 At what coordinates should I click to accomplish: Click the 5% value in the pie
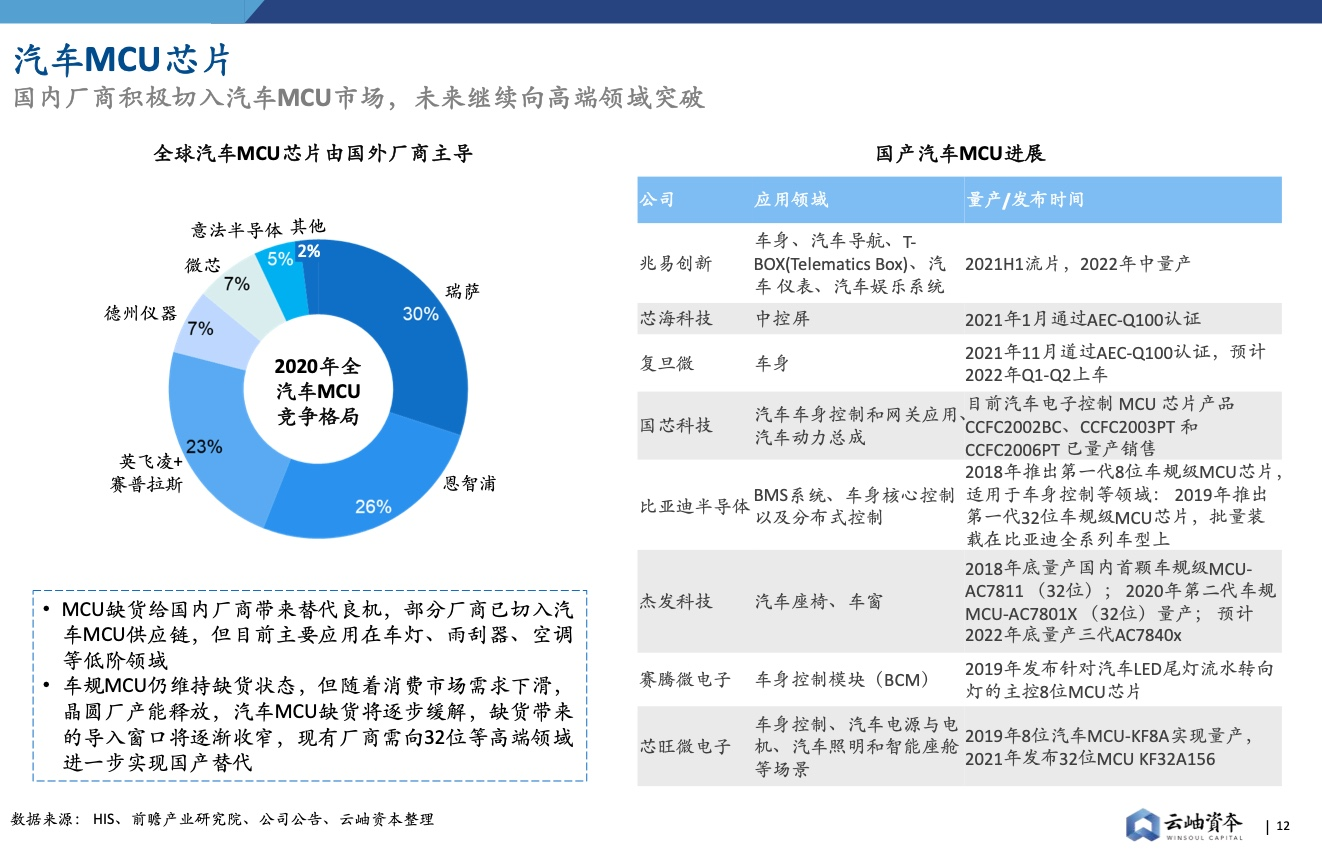[x=280, y=259]
